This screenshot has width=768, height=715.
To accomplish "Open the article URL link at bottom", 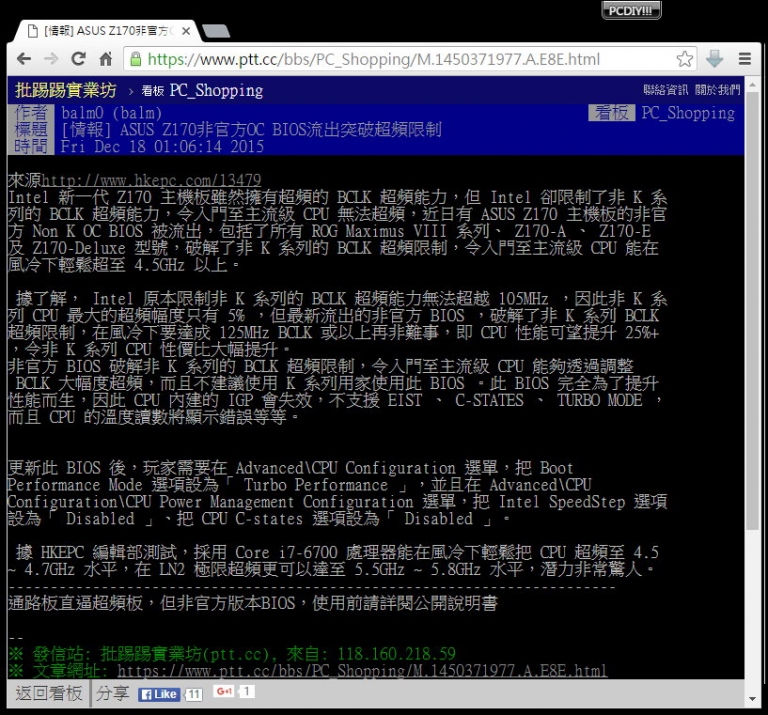I will [362, 670].
